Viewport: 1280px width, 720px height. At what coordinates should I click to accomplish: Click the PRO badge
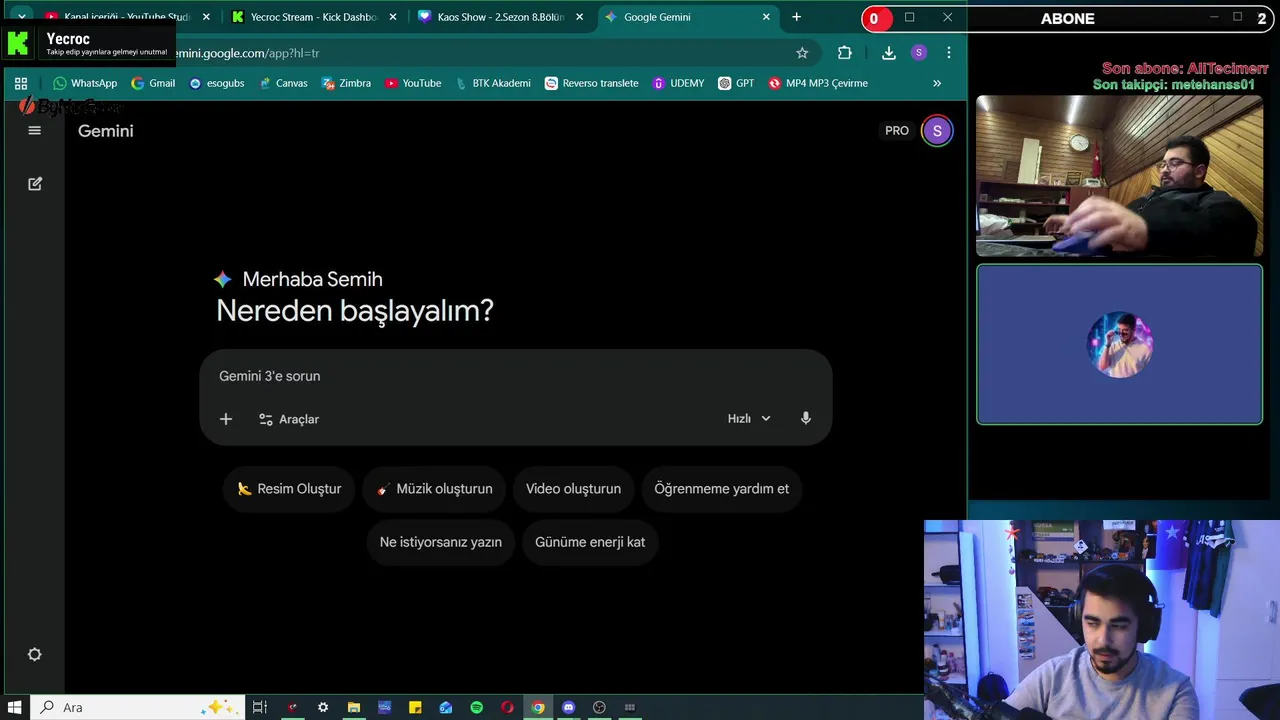(897, 131)
